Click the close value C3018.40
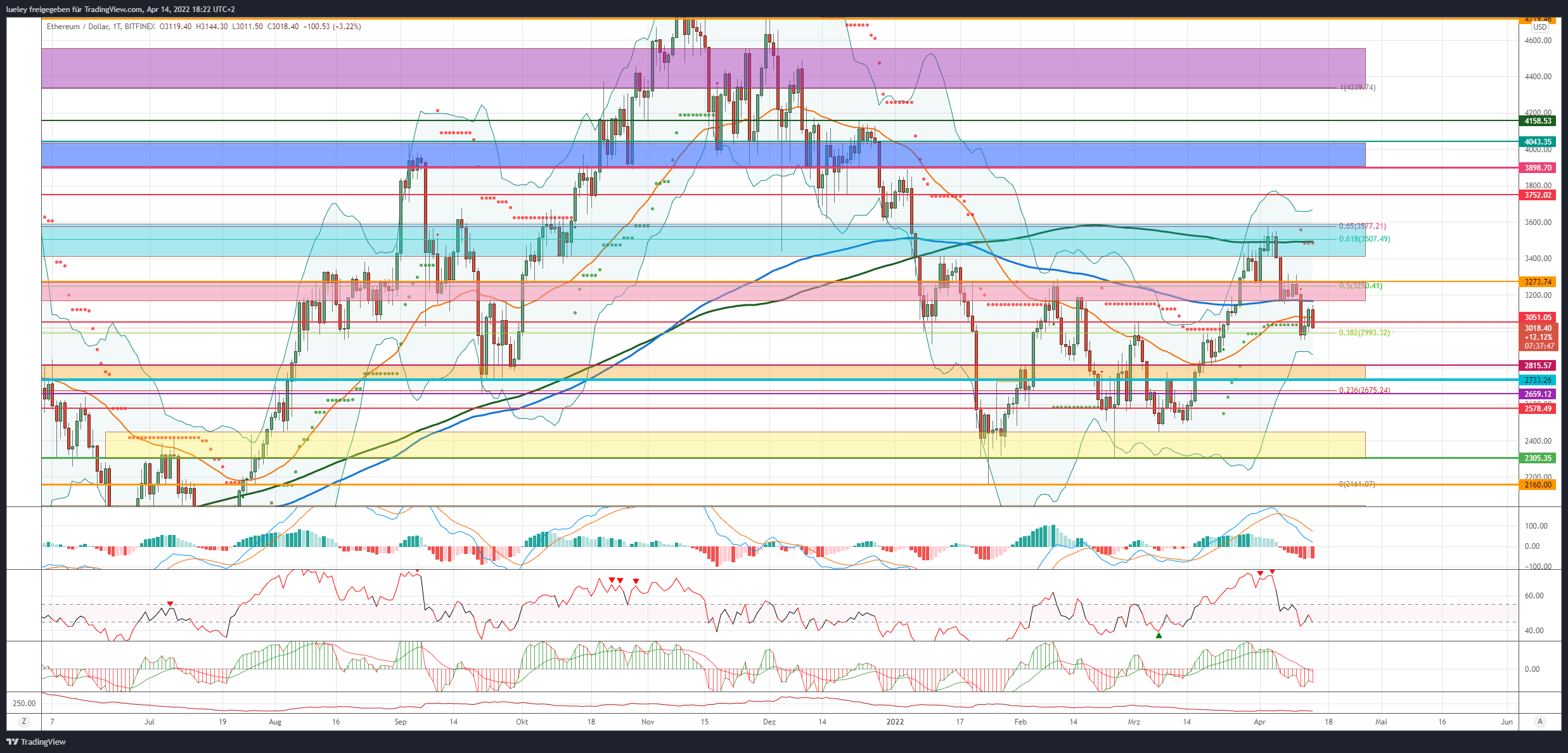This screenshot has width=1568, height=753. pos(283,27)
